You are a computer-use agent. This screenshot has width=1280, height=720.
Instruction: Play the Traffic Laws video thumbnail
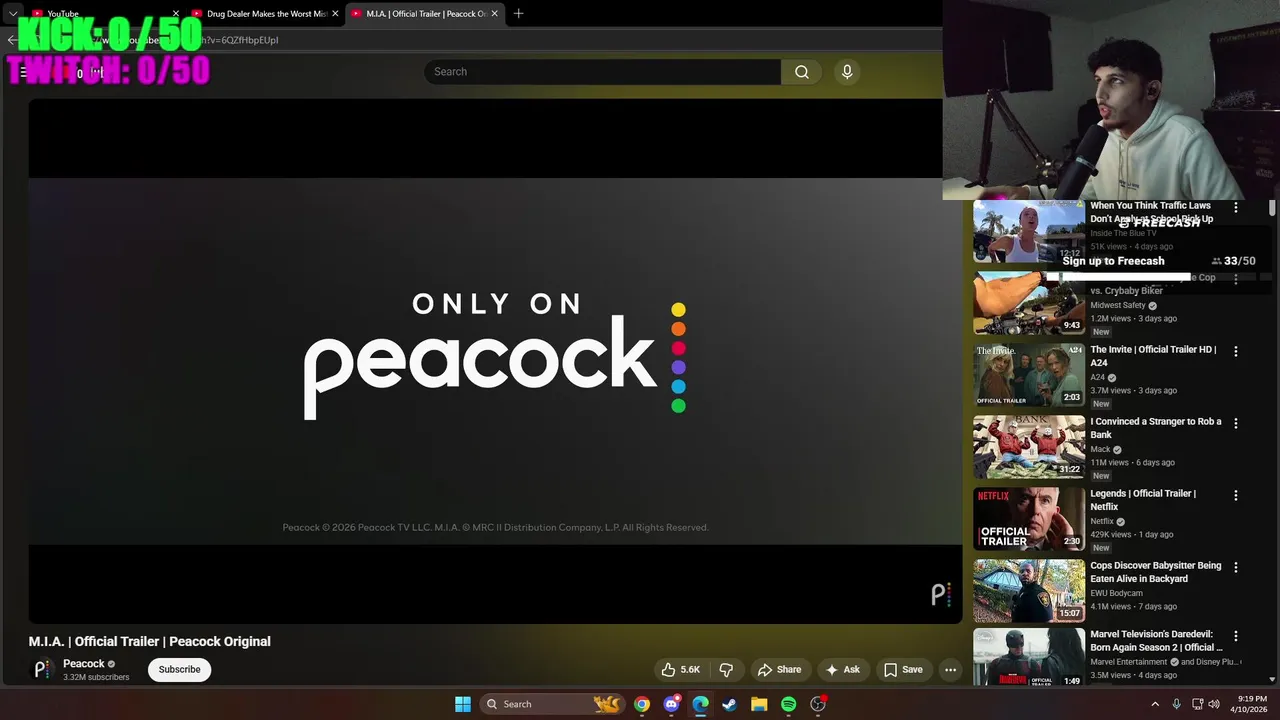1029,231
